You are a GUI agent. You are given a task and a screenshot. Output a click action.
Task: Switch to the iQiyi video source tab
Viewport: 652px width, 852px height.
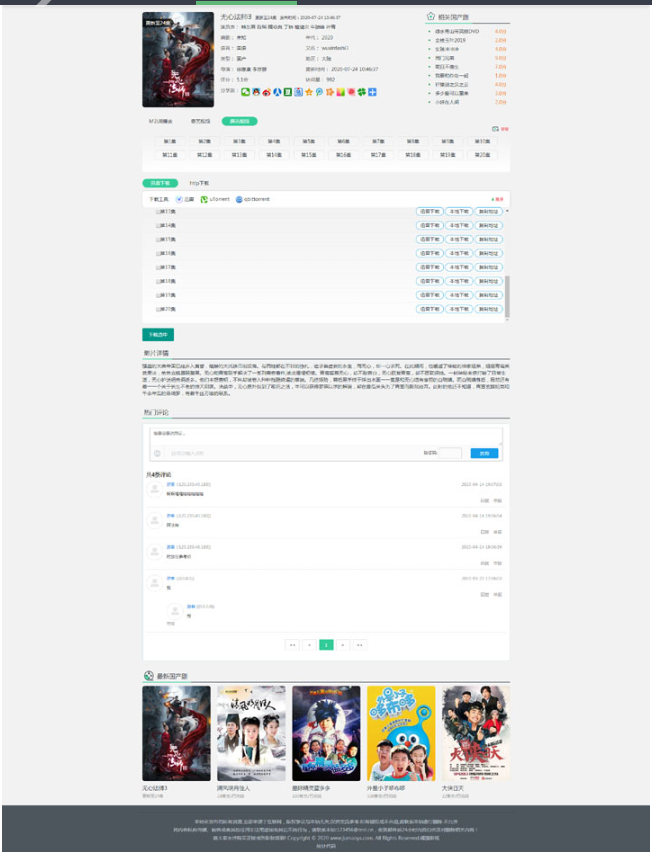point(200,121)
